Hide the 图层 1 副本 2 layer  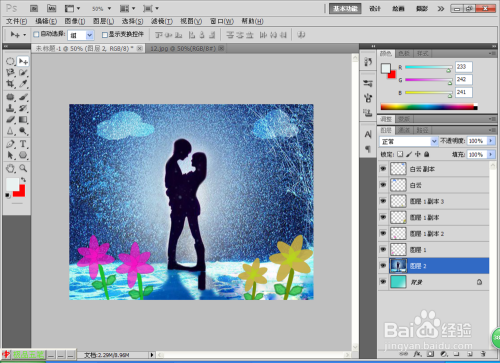[383, 233]
